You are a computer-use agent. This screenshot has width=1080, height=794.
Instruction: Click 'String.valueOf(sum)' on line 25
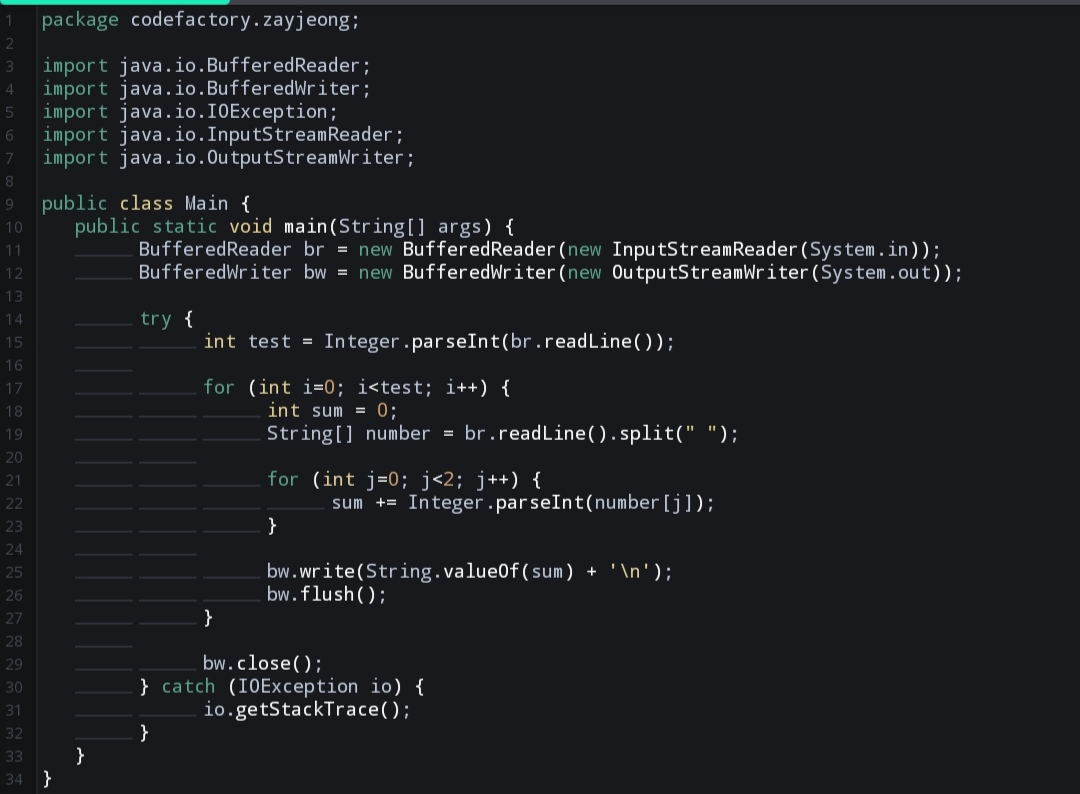pos(469,572)
